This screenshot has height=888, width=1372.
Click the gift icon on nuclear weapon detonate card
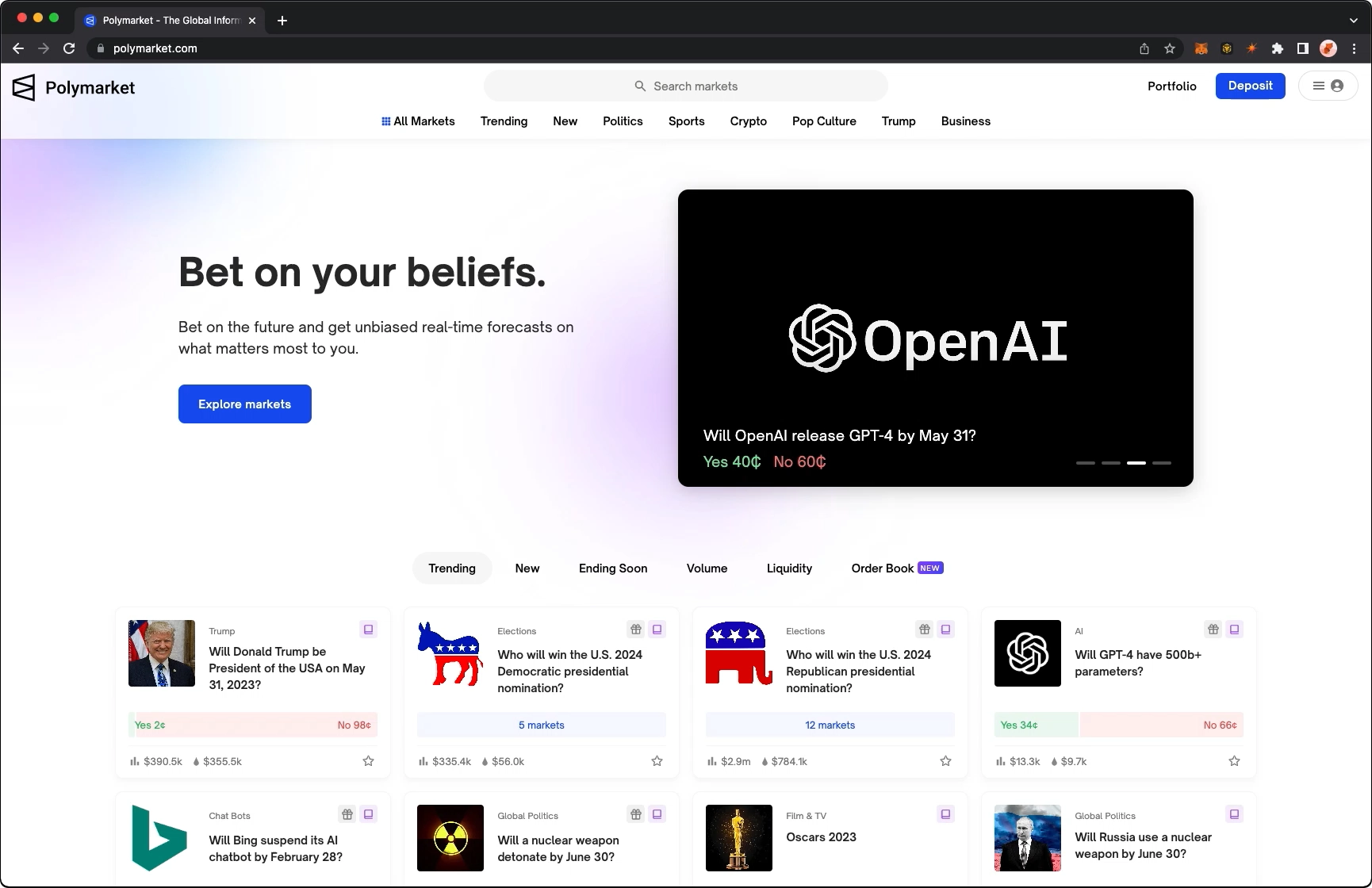coord(636,814)
